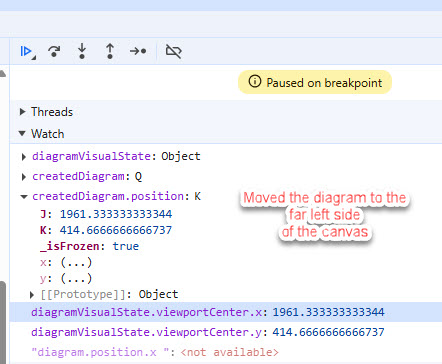Expand createdDiagram watch entry
Viewport: 442px width, 364px height.
pyautogui.click(x=23, y=177)
